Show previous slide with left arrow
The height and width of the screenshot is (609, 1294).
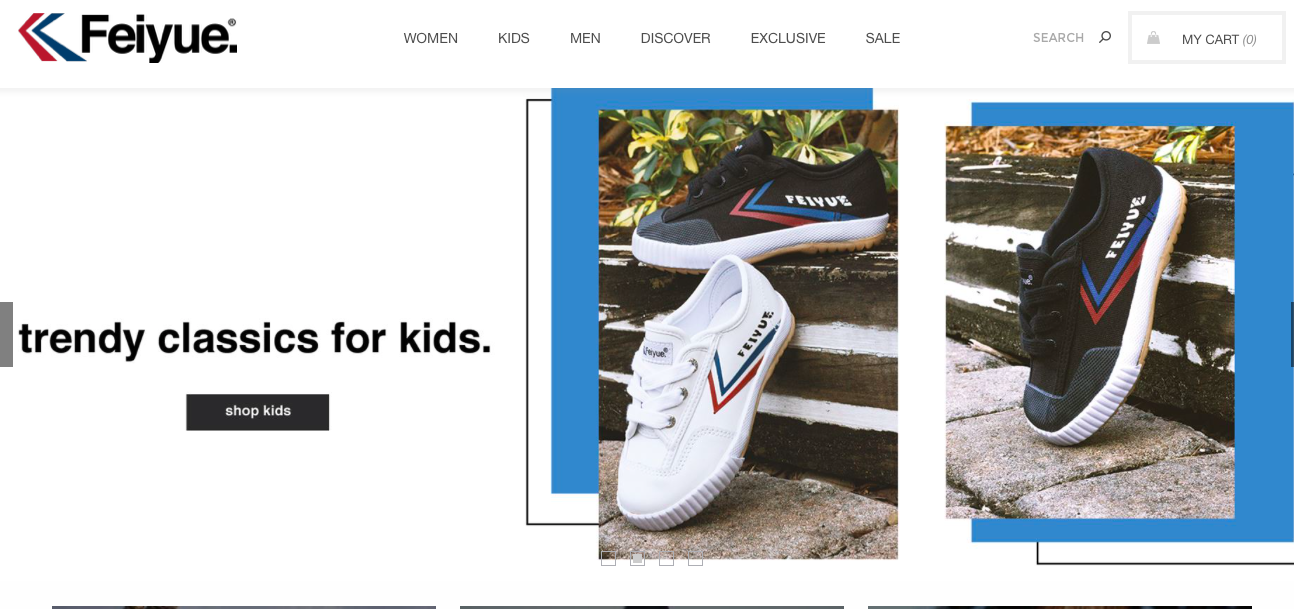[6, 334]
